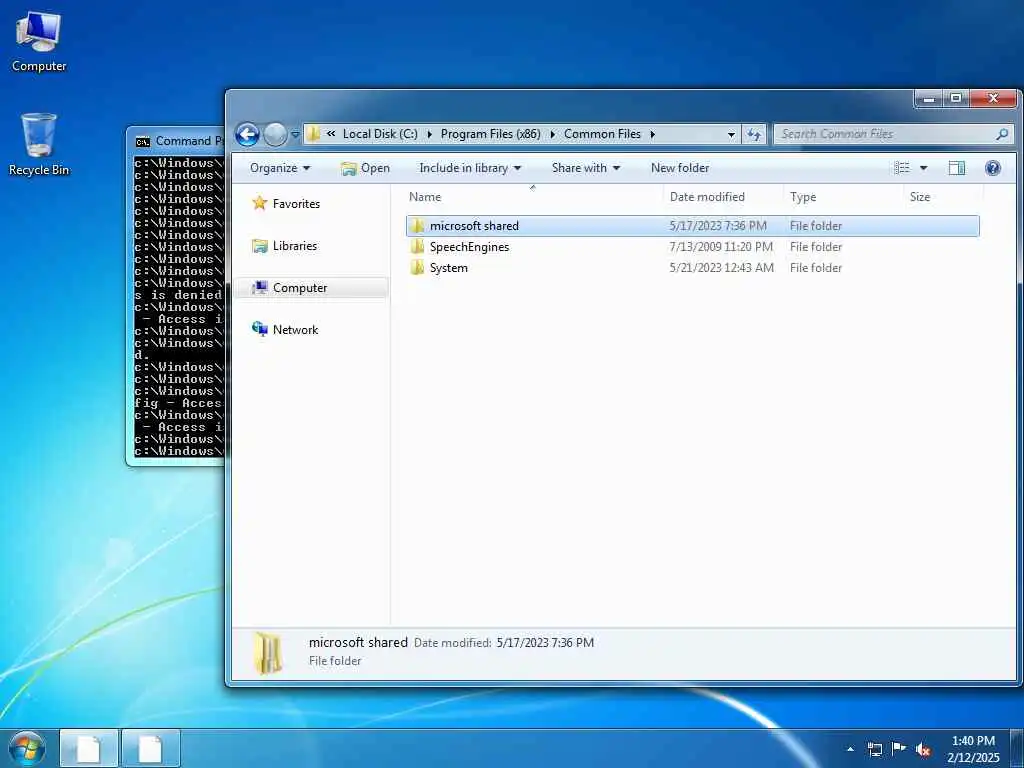1024x768 pixels.
Task: Click the second taskbar document button
Action: tap(150, 748)
